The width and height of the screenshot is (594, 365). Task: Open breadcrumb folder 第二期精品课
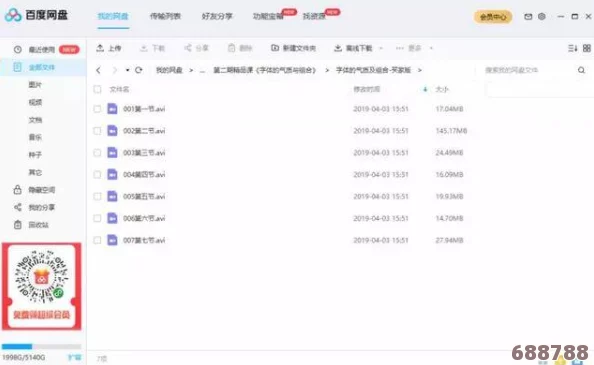pyautogui.click(x=264, y=70)
